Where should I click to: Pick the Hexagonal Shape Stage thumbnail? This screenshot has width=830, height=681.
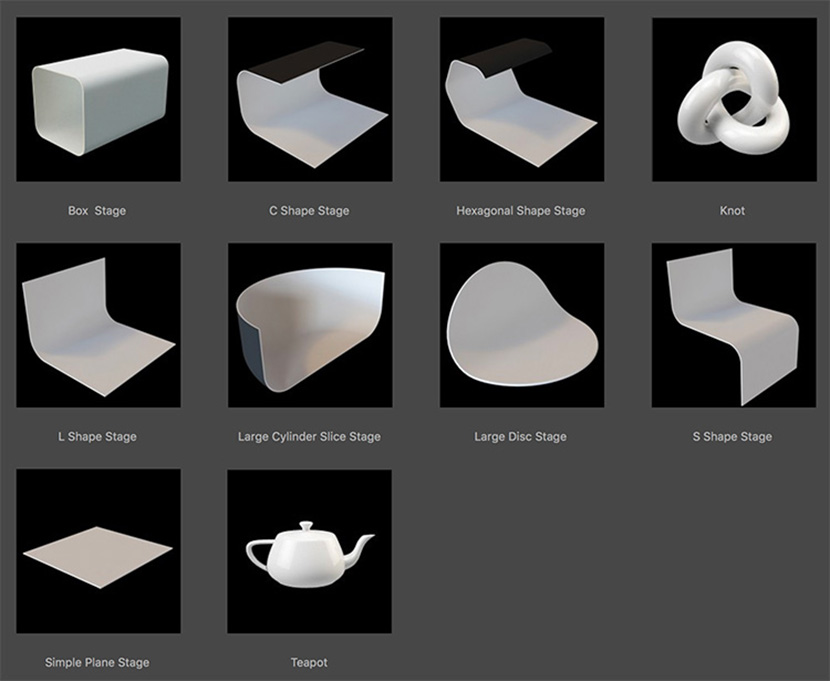pyautogui.click(x=522, y=99)
